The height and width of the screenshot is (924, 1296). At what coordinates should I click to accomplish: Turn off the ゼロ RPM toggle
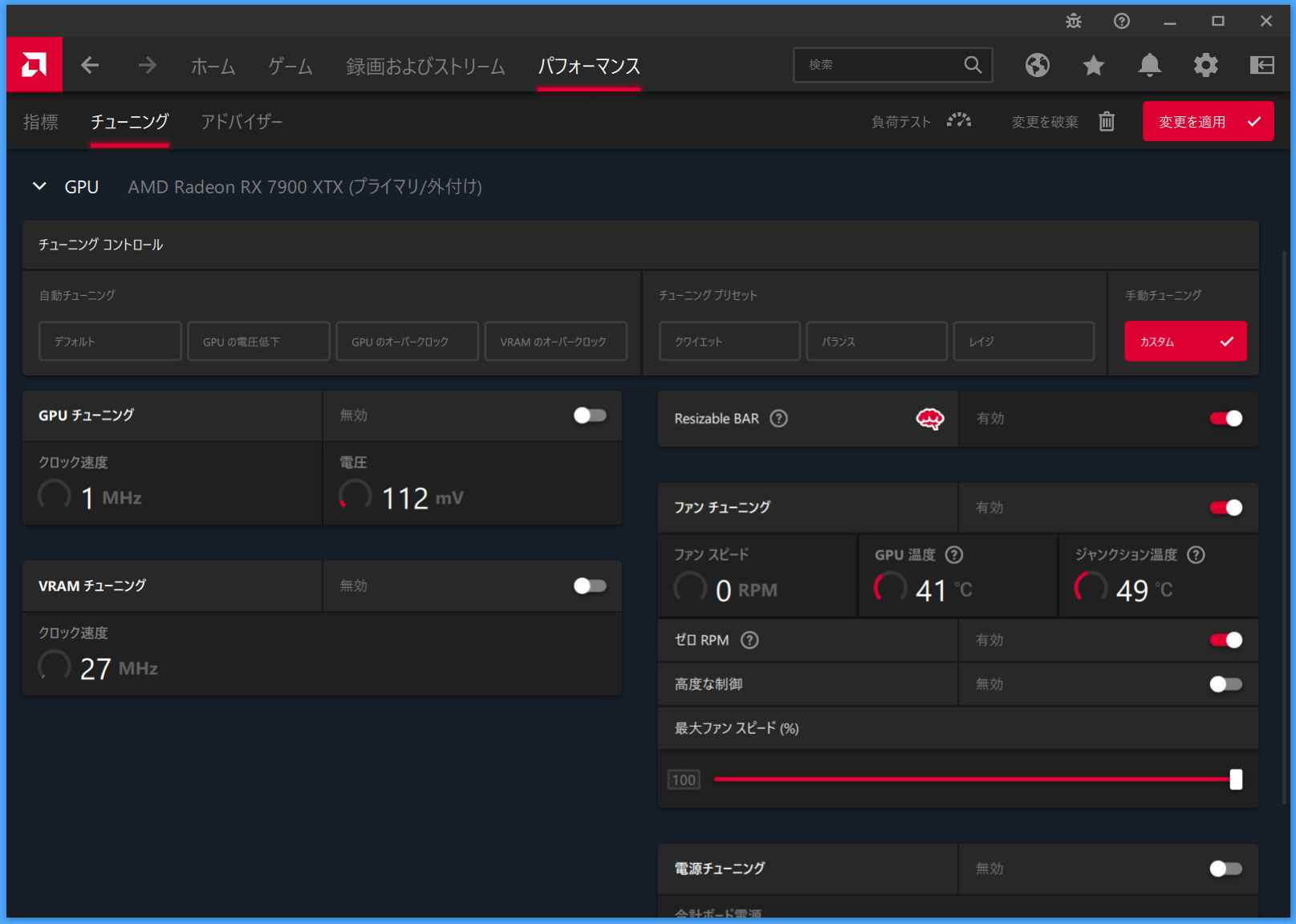pos(1226,640)
